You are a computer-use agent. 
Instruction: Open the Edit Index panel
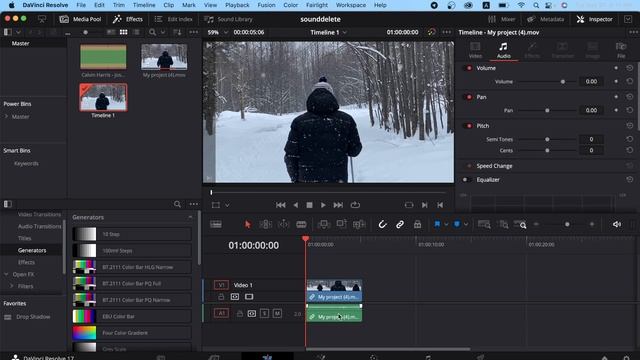click(x=173, y=19)
